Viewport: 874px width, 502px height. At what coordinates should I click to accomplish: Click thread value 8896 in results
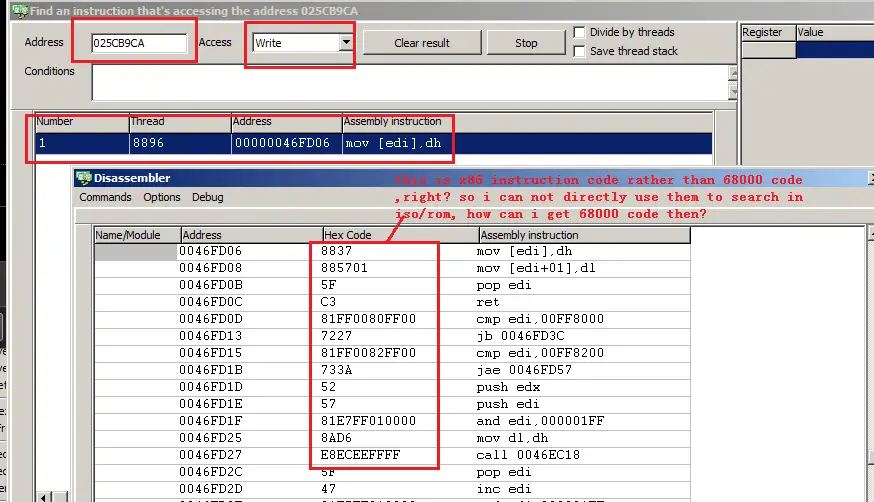pos(148,143)
